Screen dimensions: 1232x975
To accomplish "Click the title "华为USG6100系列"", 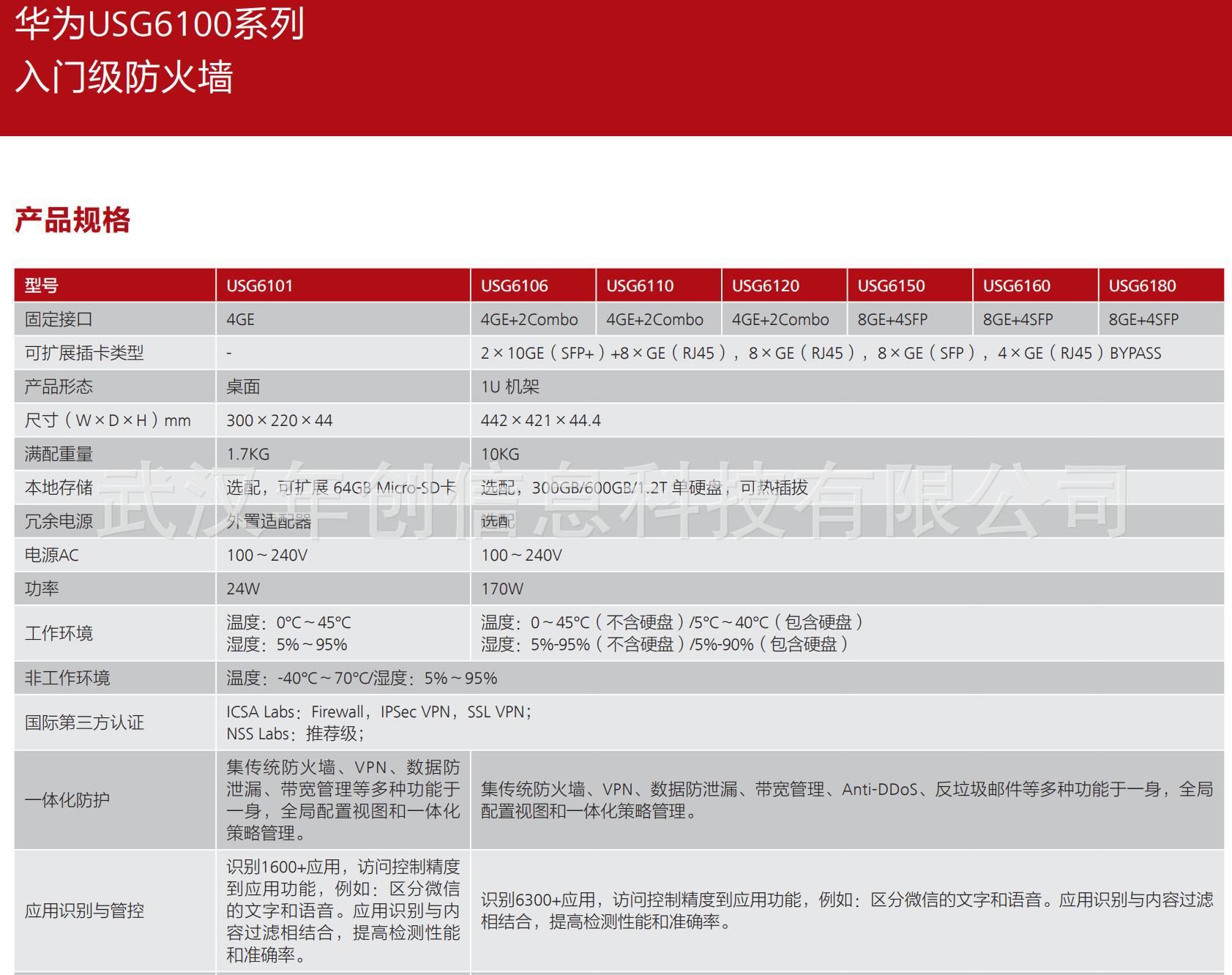I will [x=160, y=23].
